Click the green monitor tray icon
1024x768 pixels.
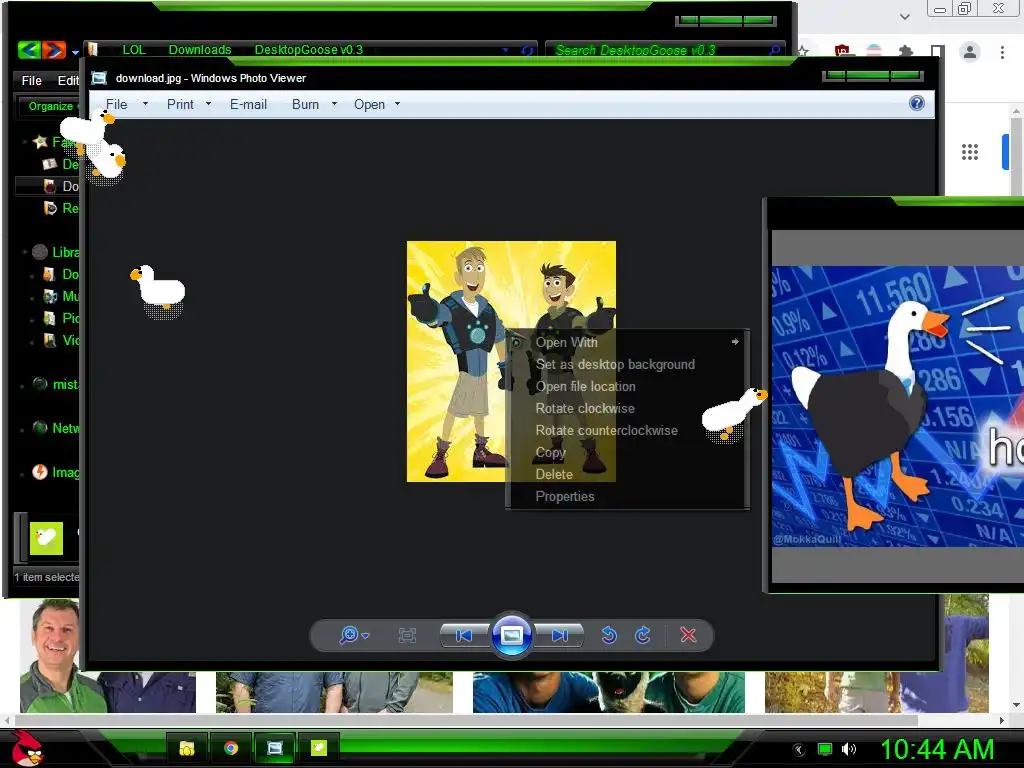tap(825, 749)
